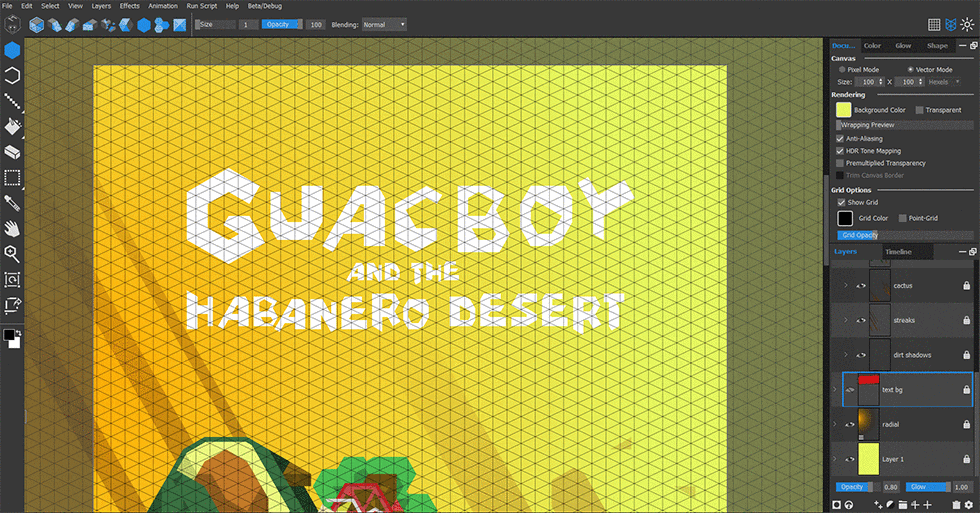Viewport: 980px width, 513px height.
Task: Choose the paint bucket fill tool
Action: [13, 127]
